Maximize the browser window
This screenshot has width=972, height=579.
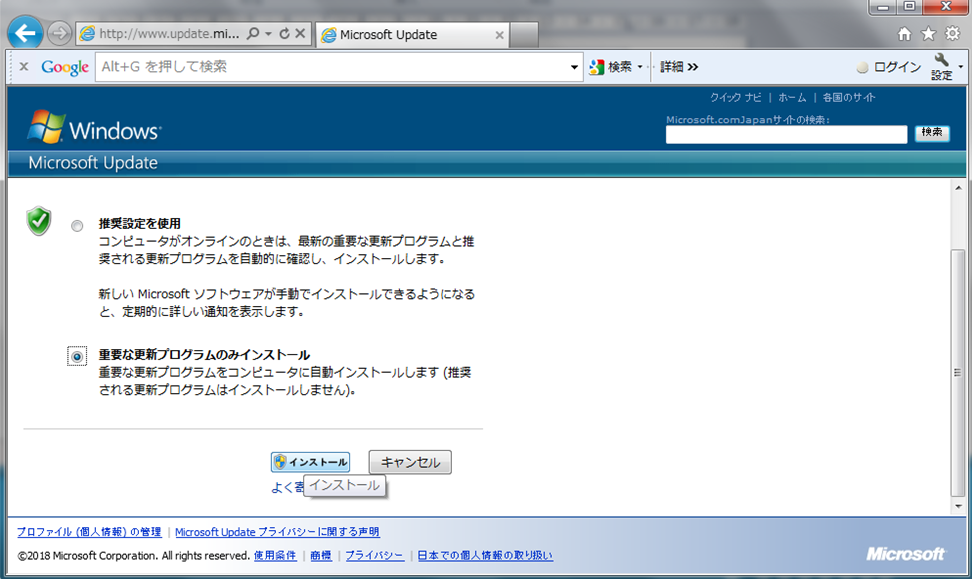pyautogui.click(x=909, y=7)
